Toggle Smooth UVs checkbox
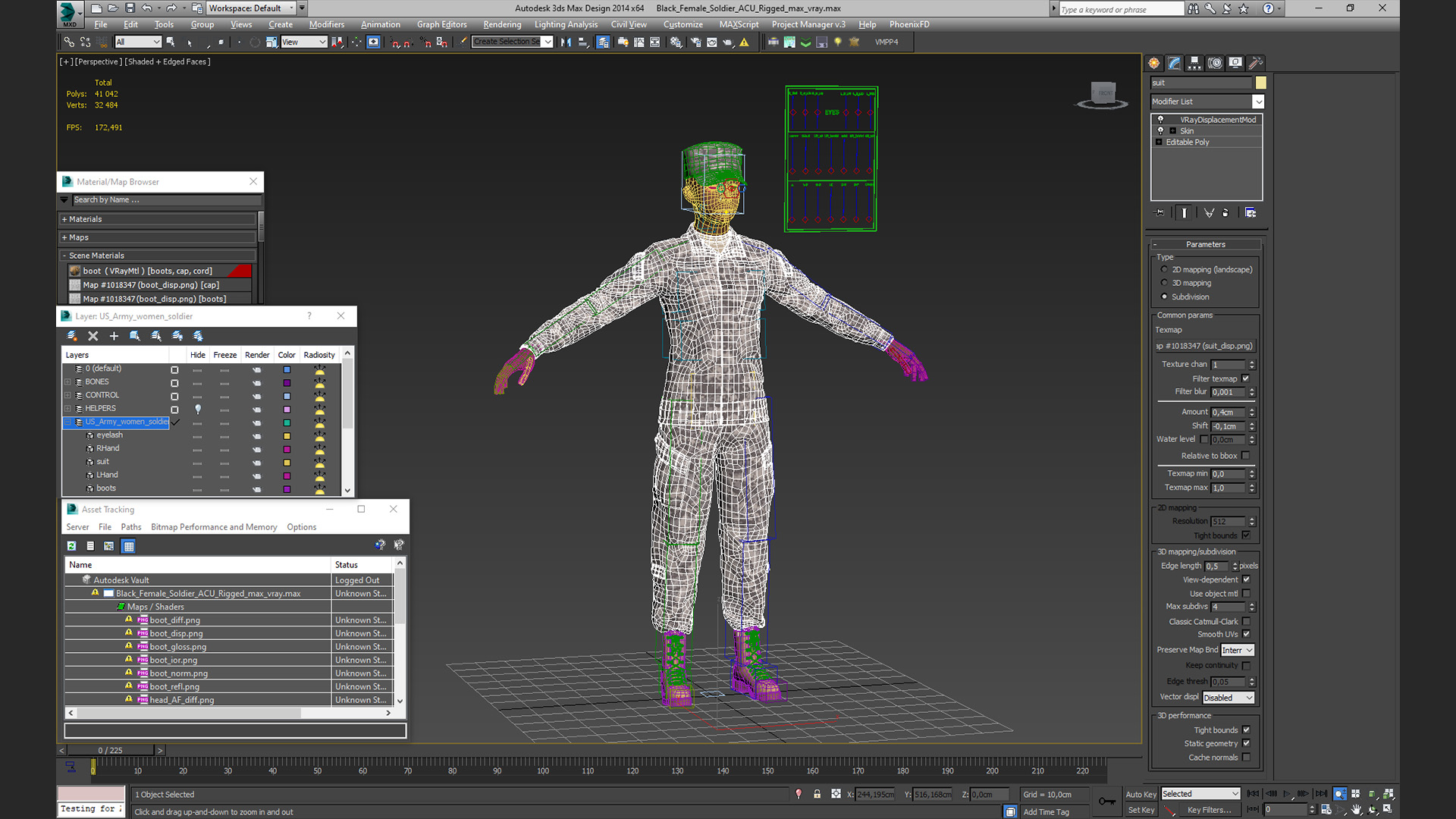The width and height of the screenshot is (1456, 819). pos(1246,634)
